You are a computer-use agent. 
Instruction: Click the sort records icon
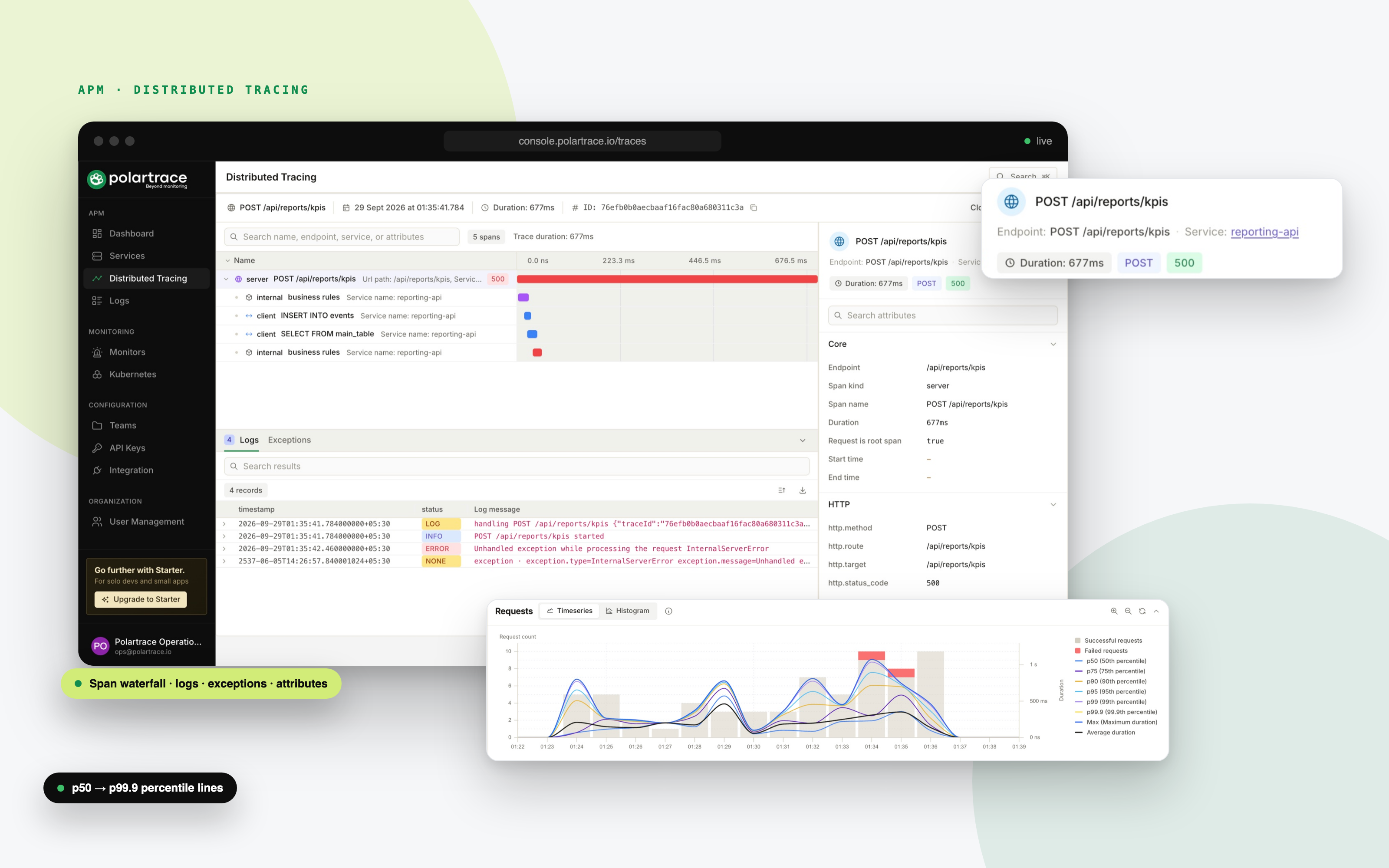click(782, 490)
